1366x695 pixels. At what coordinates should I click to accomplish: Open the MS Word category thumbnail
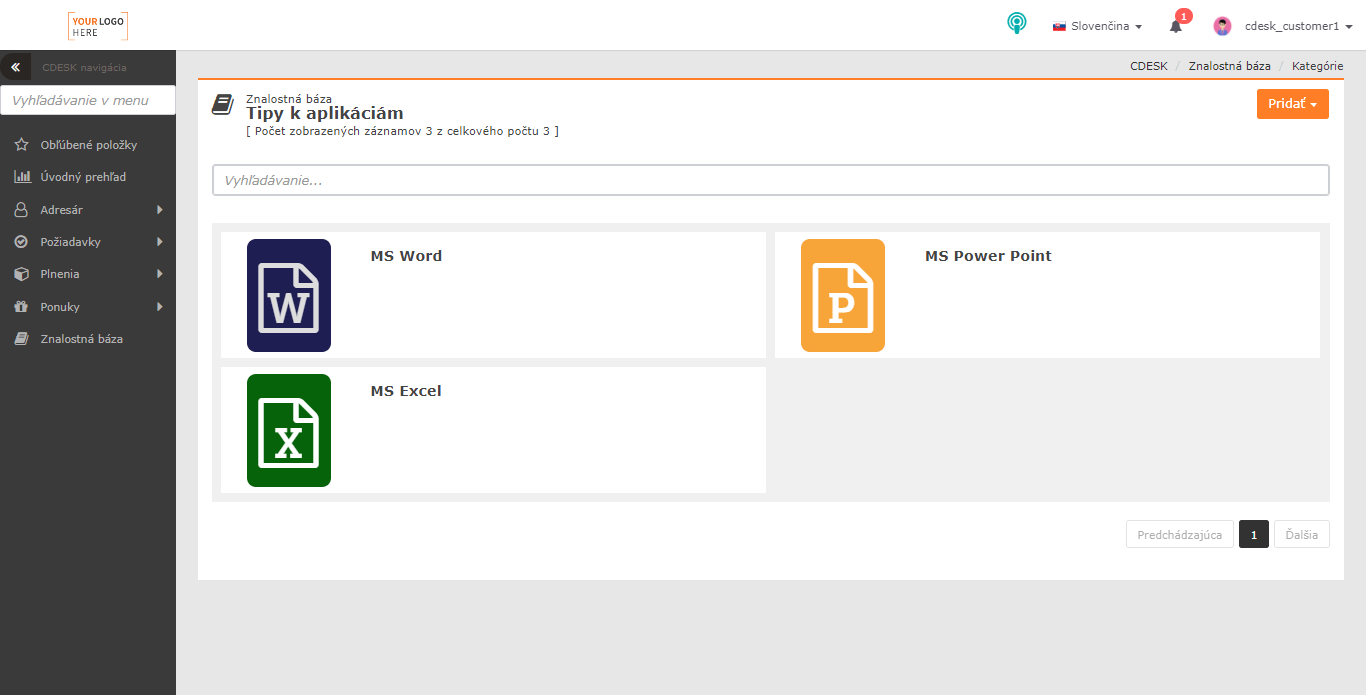[x=289, y=295]
